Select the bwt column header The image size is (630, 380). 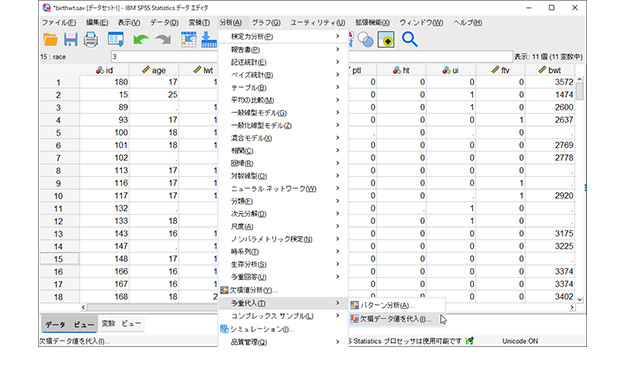point(550,70)
